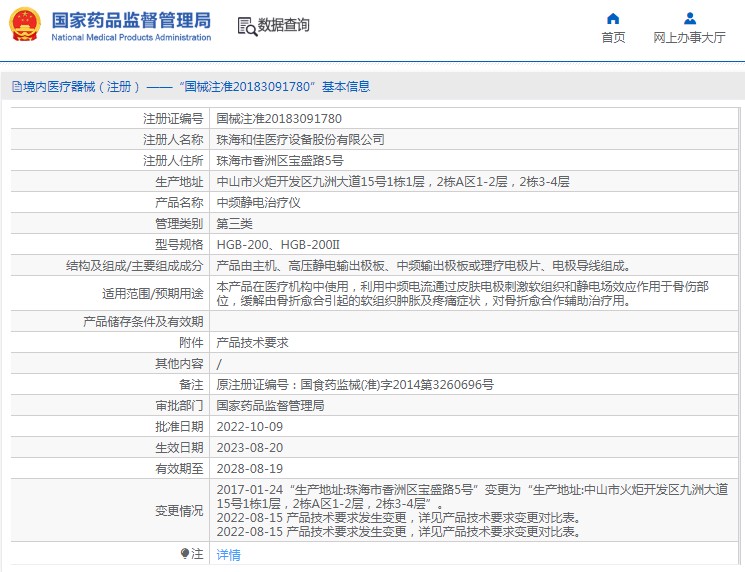The height and width of the screenshot is (572, 745).
Task: Select the 适用范围/预期用途 description text
Action: point(463,294)
